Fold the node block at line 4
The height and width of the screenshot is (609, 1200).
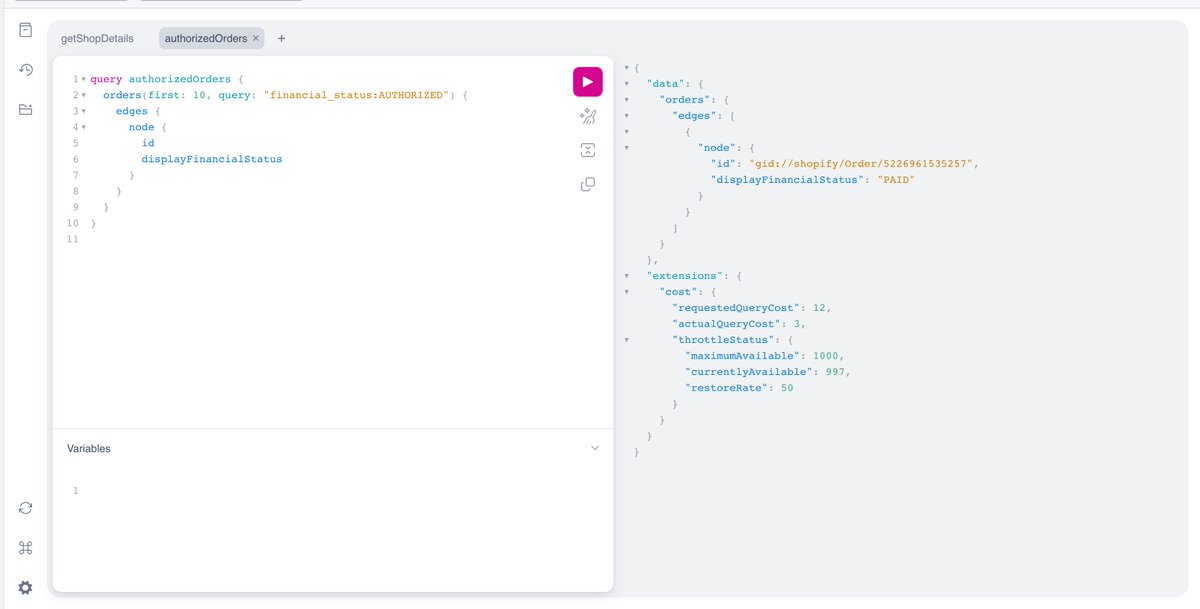coord(83,127)
